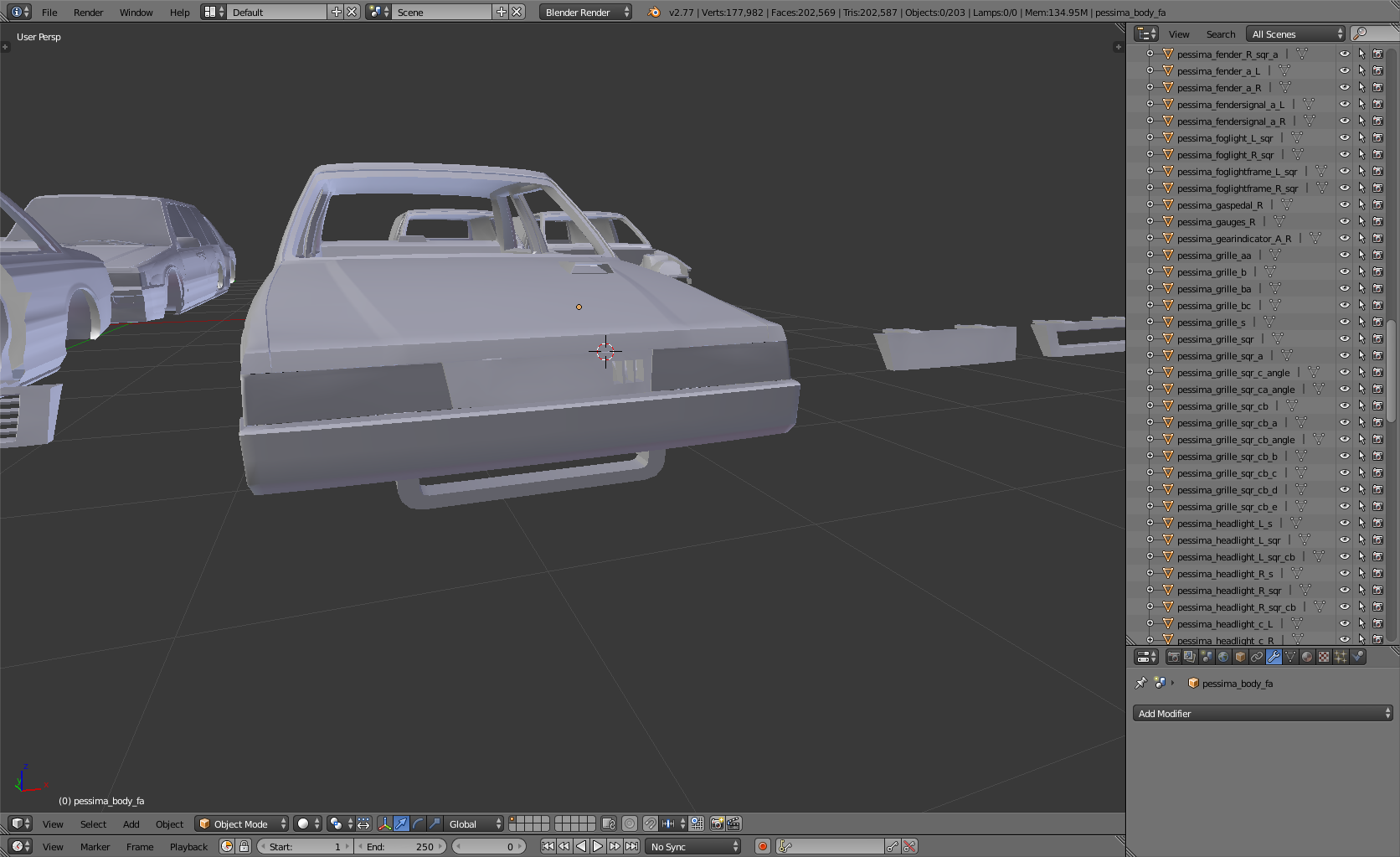Viewport: 1400px width, 857px height.
Task: Click the End frame field
Action: tap(400, 847)
